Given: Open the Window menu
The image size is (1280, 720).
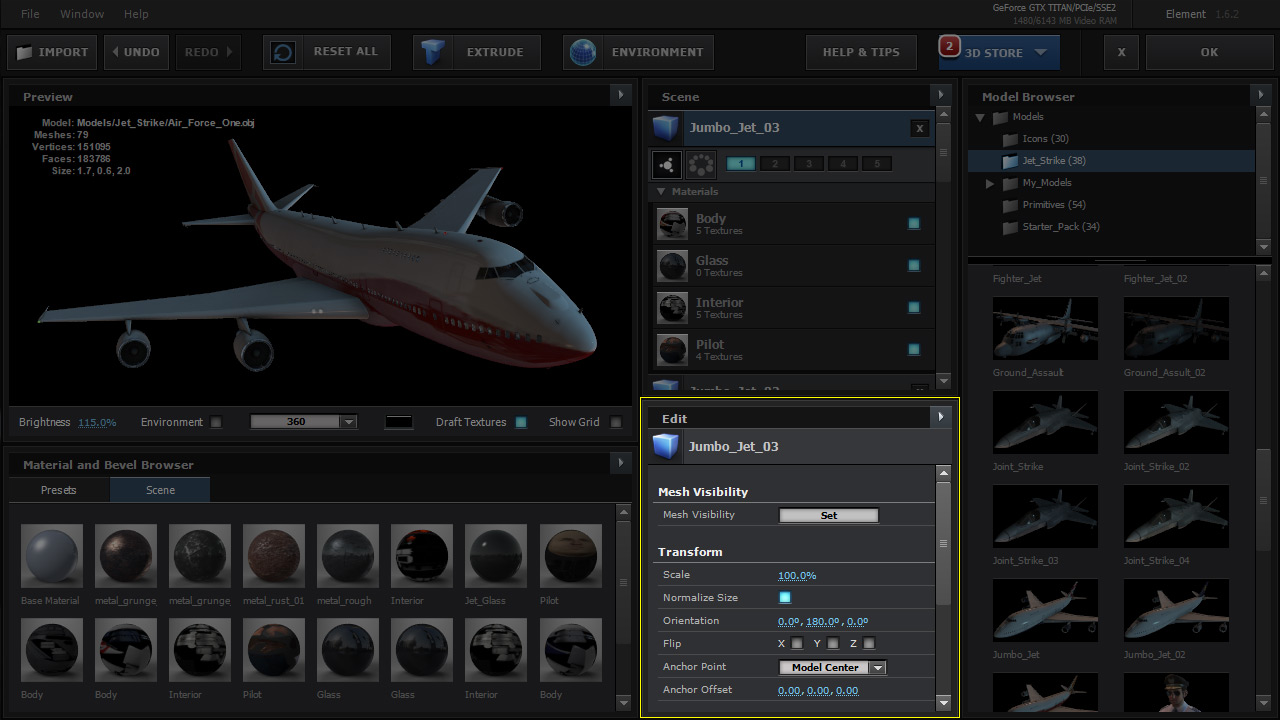Looking at the screenshot, I should click(82, 14).
